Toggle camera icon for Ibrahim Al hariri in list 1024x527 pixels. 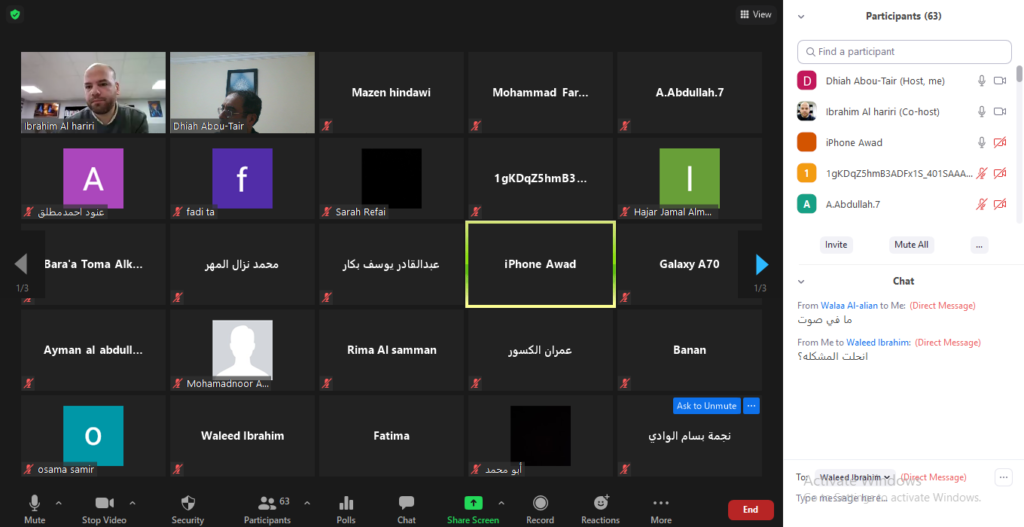click(1000, 112)
